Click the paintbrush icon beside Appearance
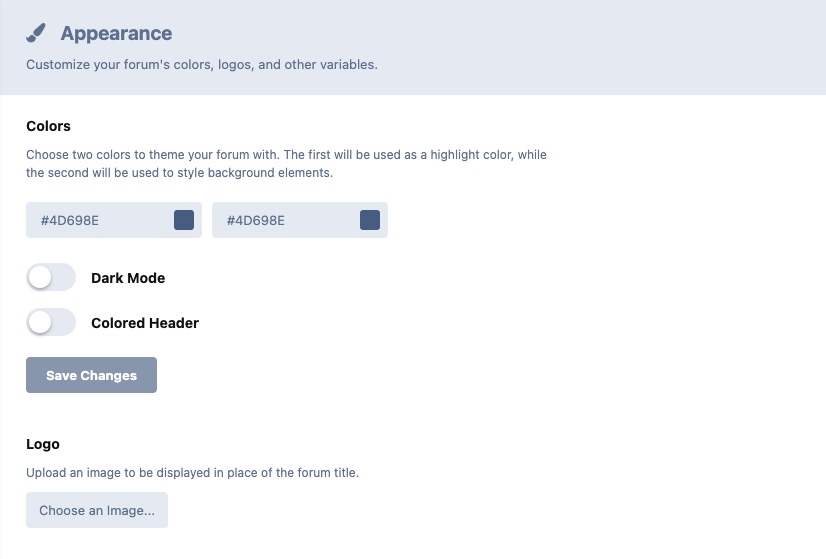Screen dimensions: 826x559 [36, 34]
